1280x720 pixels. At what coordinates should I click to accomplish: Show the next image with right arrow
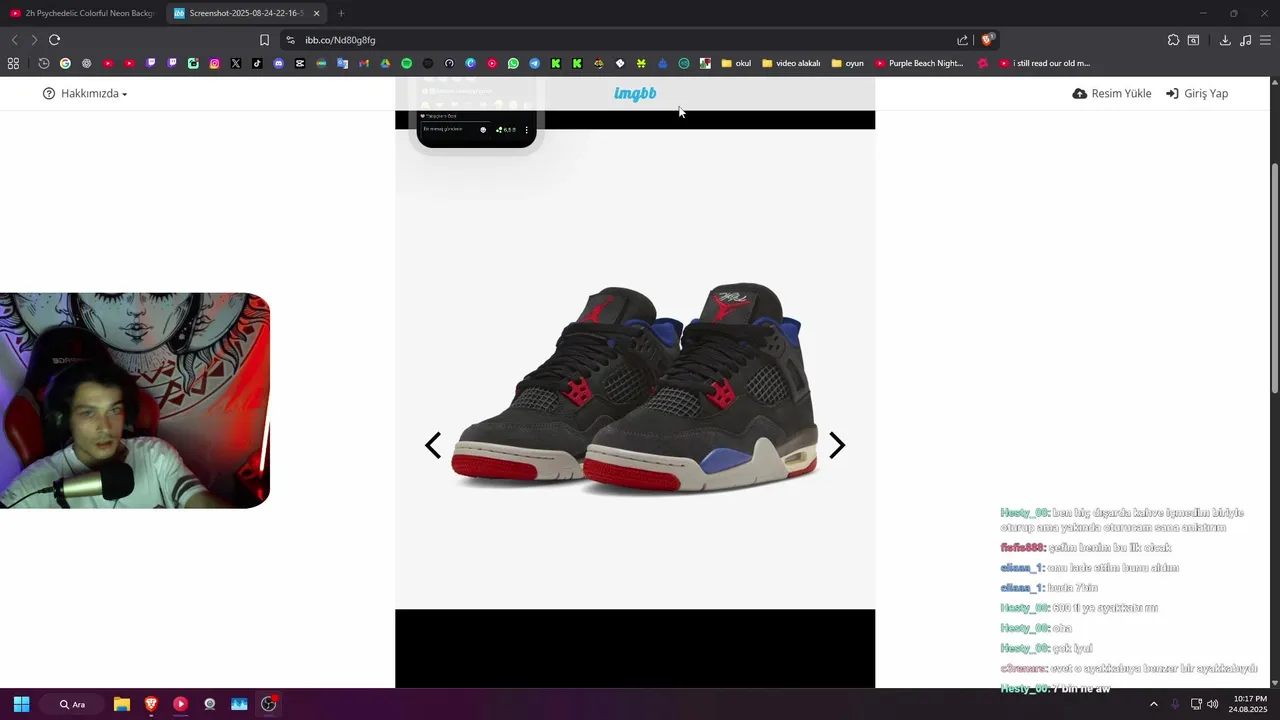click(837, 445)
